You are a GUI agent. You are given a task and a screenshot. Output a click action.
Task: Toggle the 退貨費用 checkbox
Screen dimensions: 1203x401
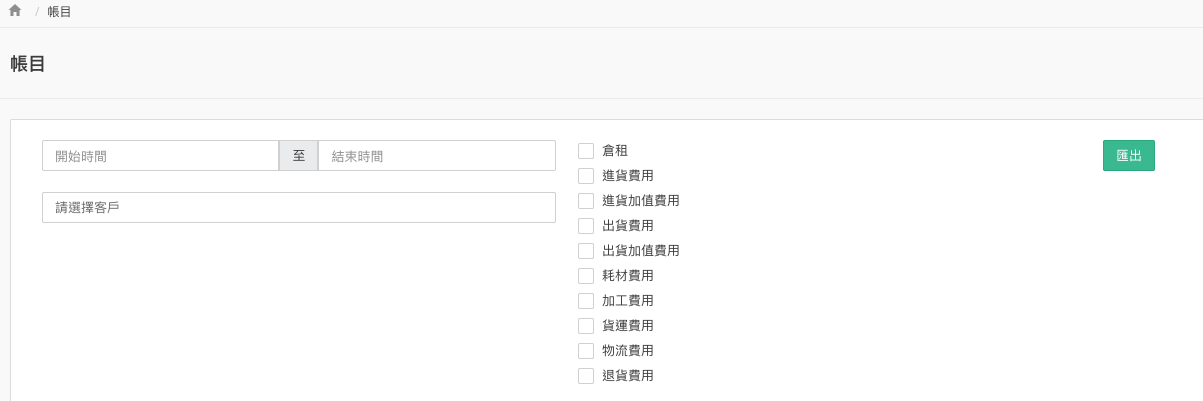point(586,376)
